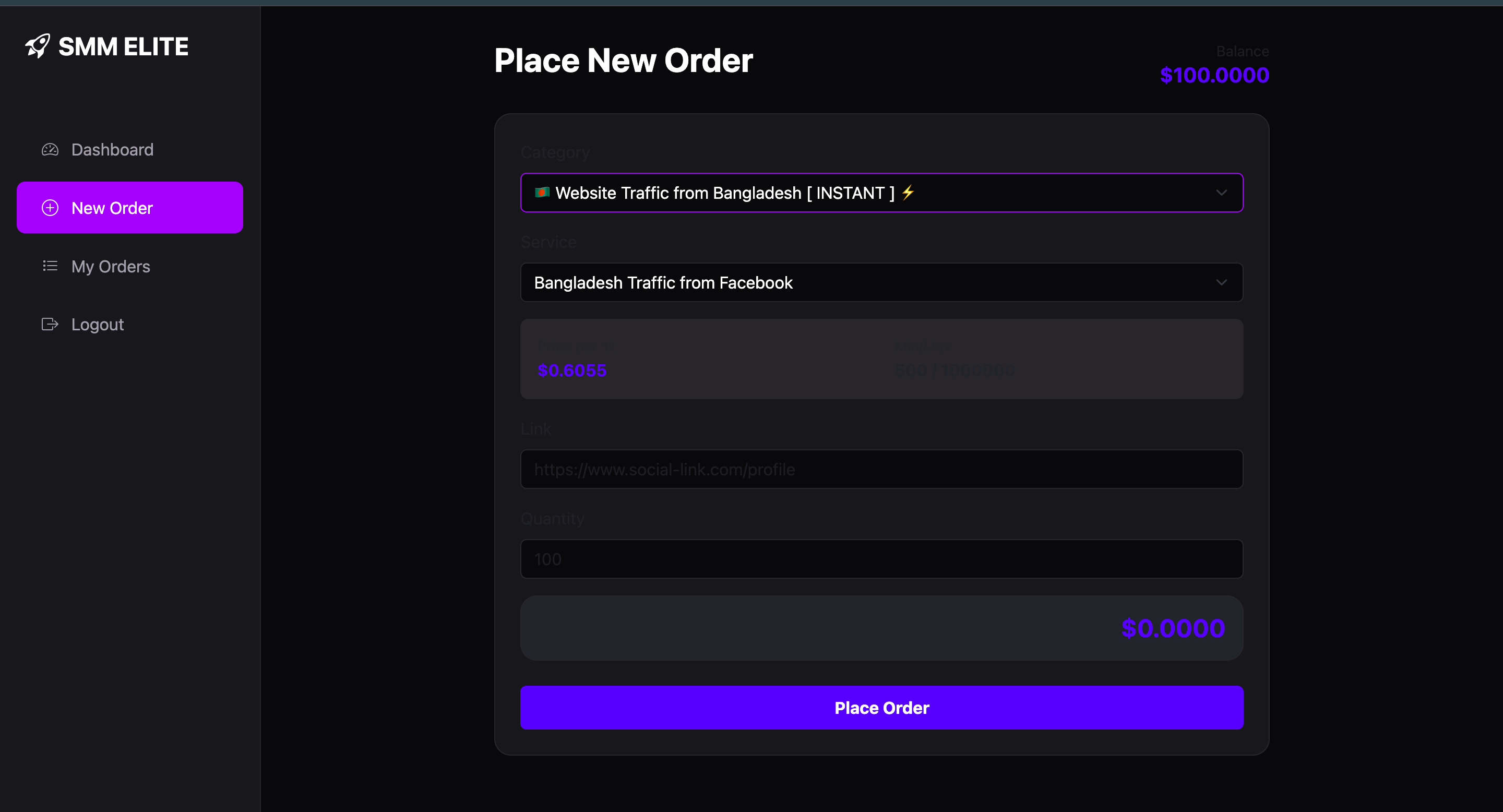
Task: Click the SMM ELITE brand title
Action: (123, 46)
